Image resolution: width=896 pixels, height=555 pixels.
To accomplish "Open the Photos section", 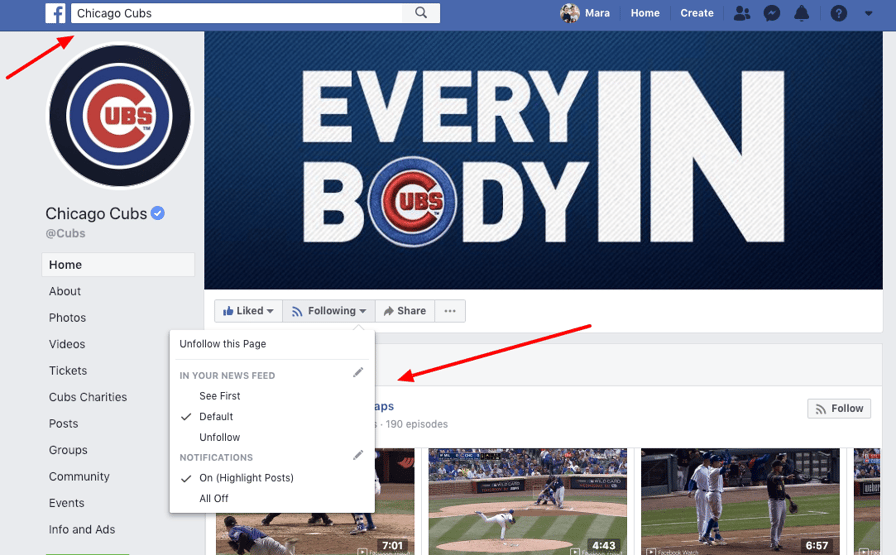I will [x=67, y=318].
